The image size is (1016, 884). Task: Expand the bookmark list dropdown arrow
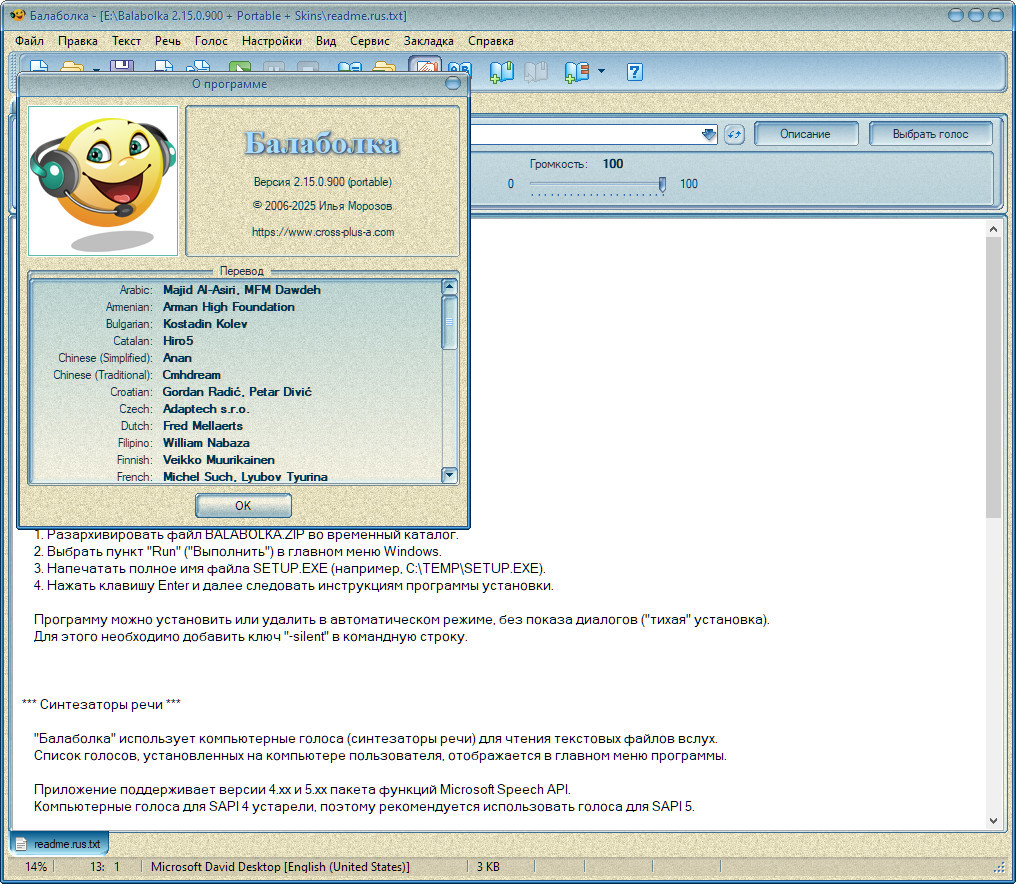[601, 71]
